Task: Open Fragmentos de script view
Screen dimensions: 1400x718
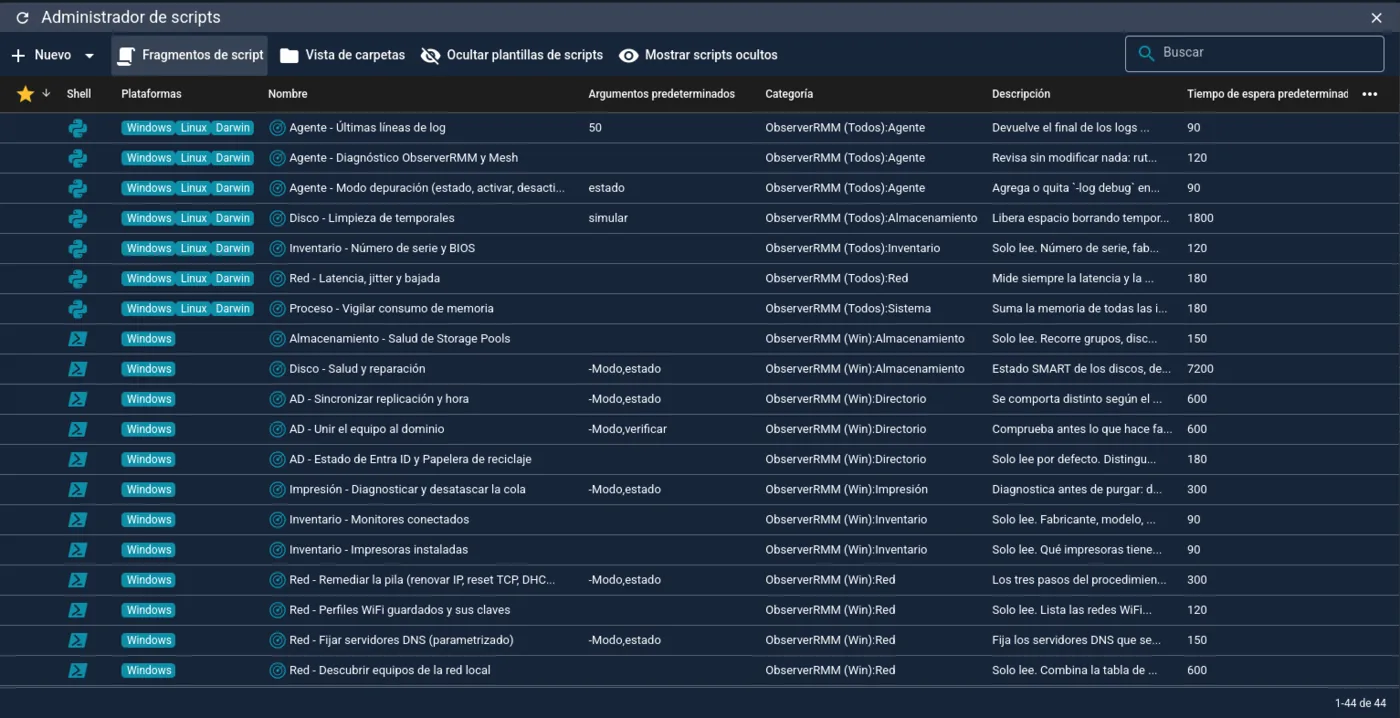Action: 190,56
